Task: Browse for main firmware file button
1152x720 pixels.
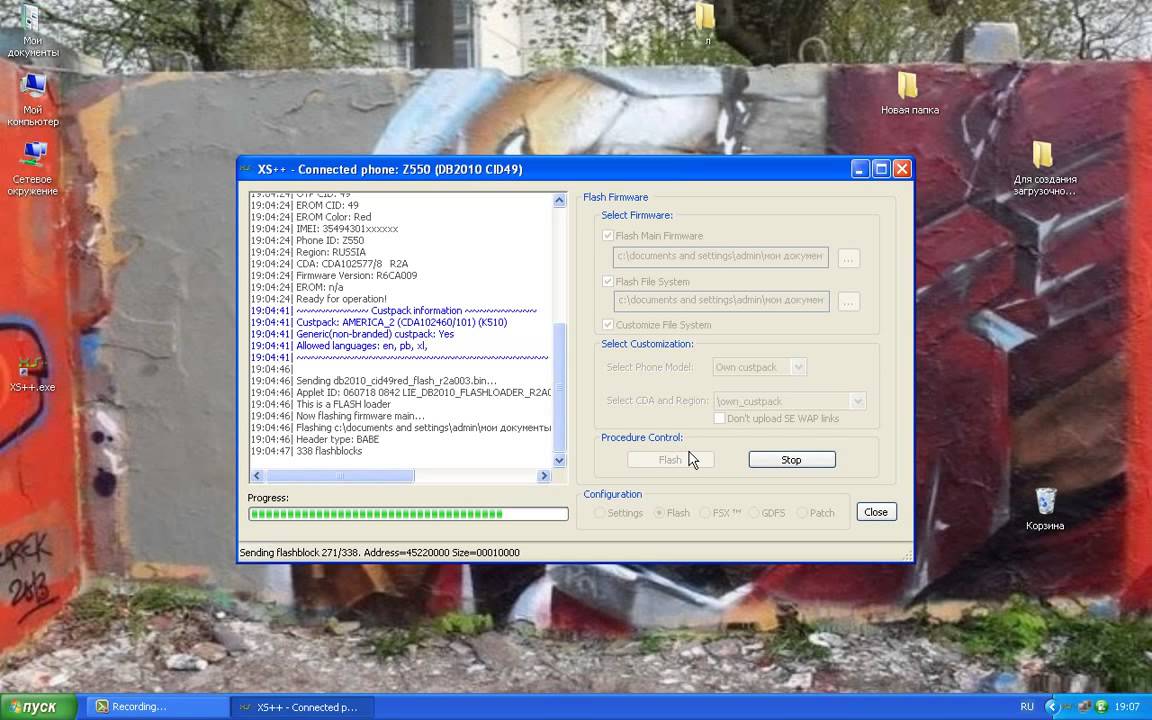Action: [x=849, y=259]
